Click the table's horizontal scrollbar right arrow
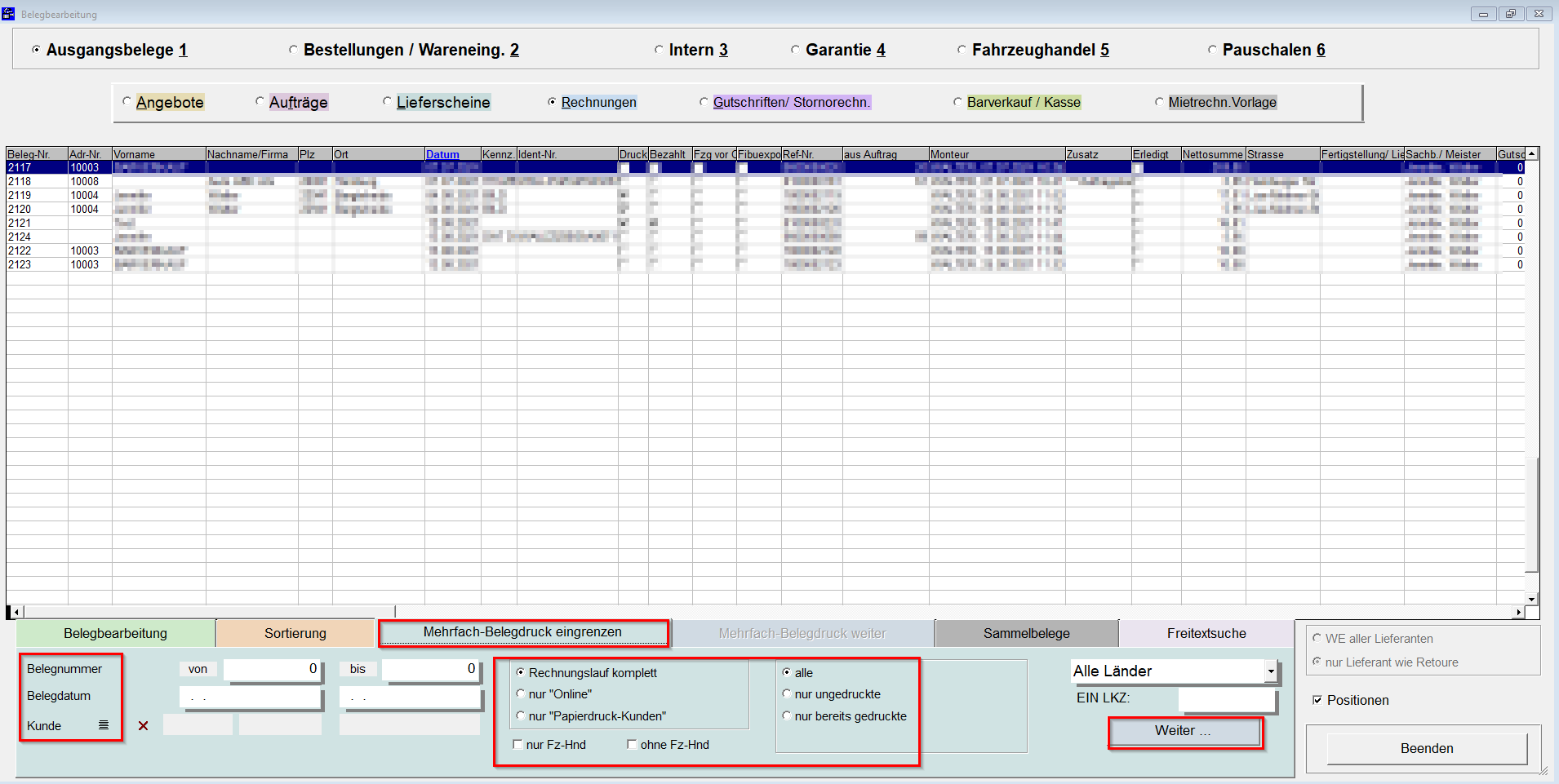 coord(1518,612)
